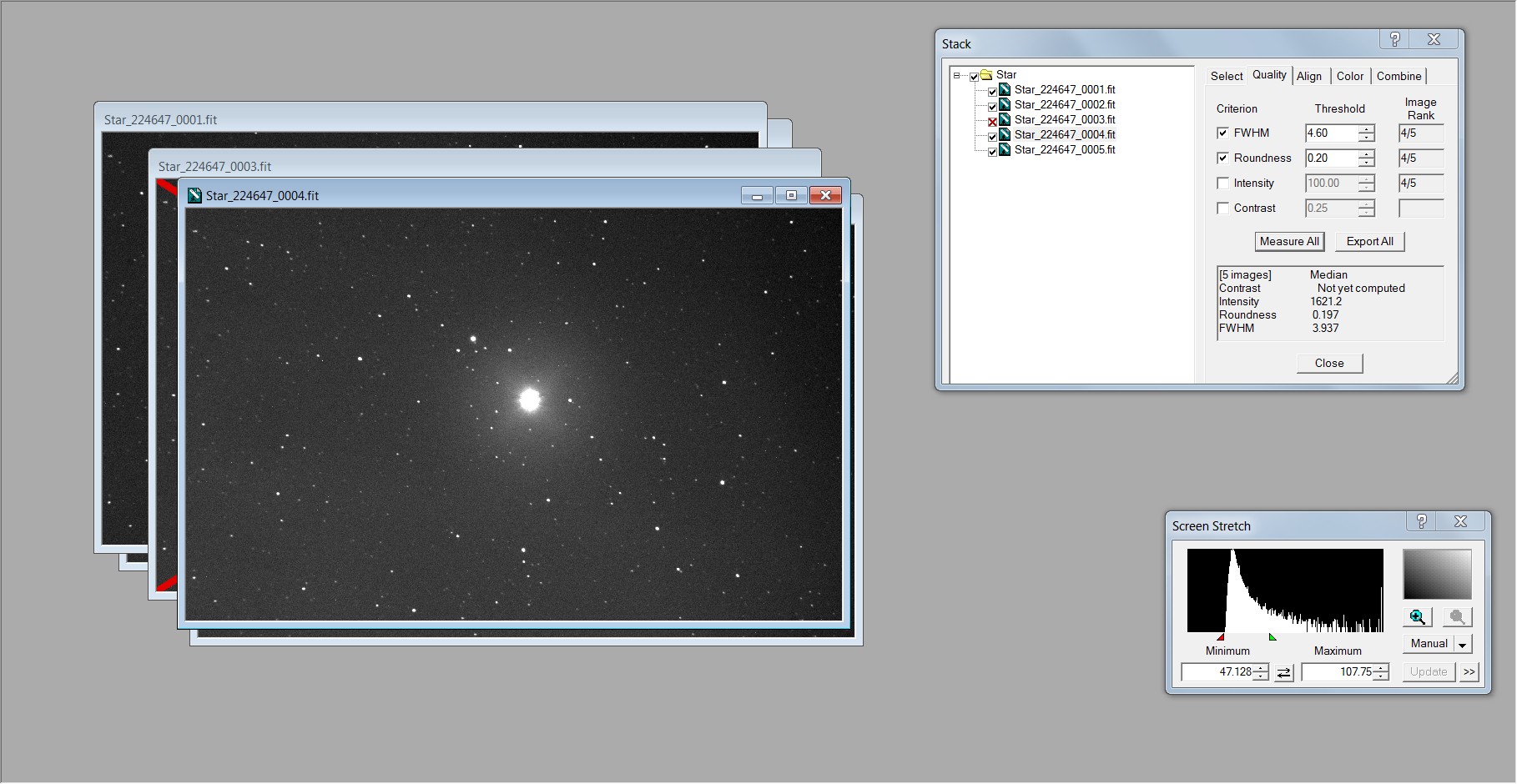Click the Star_224647_0004.fit window title icon
This screenshot has width=1517, height=784.
(x=194, y=195)
